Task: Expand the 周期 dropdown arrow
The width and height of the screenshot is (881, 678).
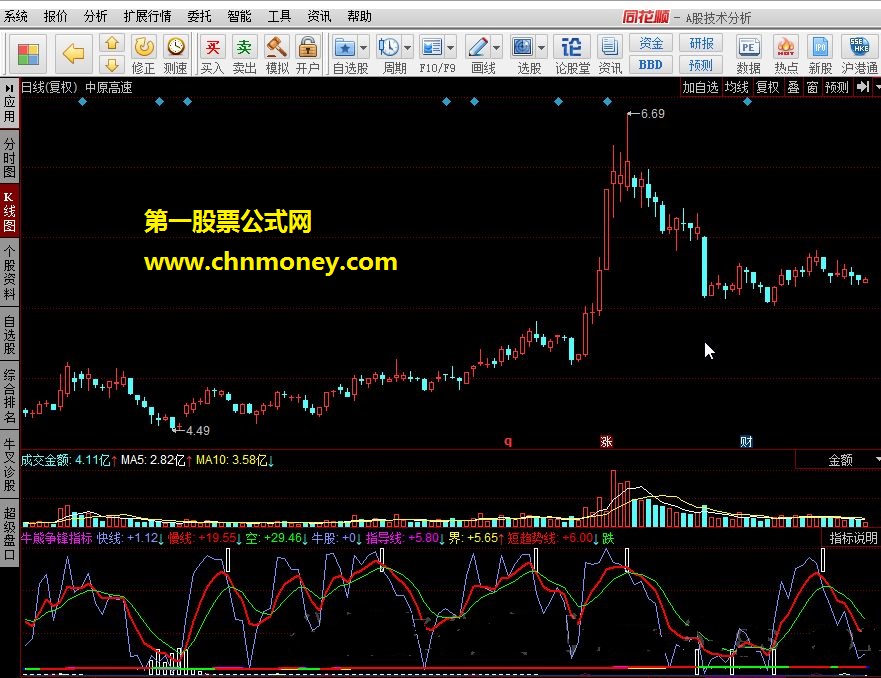Action: click(x=407, y=48)
